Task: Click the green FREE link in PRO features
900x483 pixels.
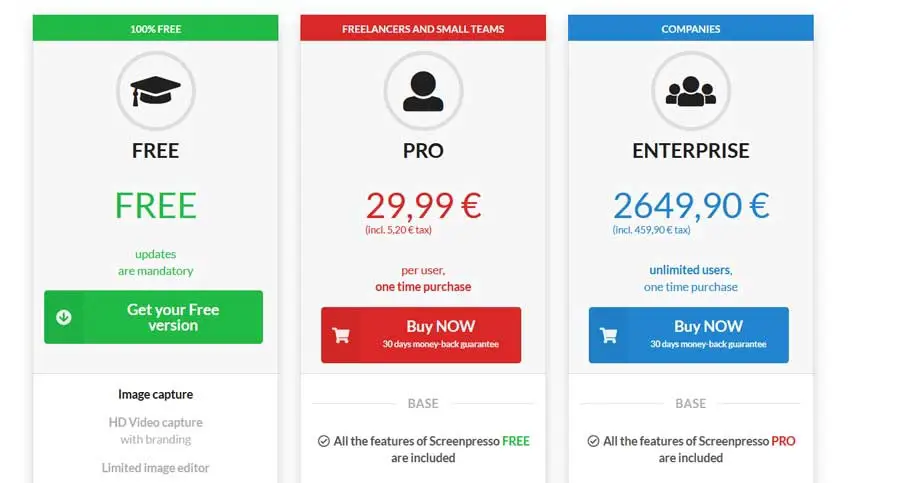Action: 516,441
